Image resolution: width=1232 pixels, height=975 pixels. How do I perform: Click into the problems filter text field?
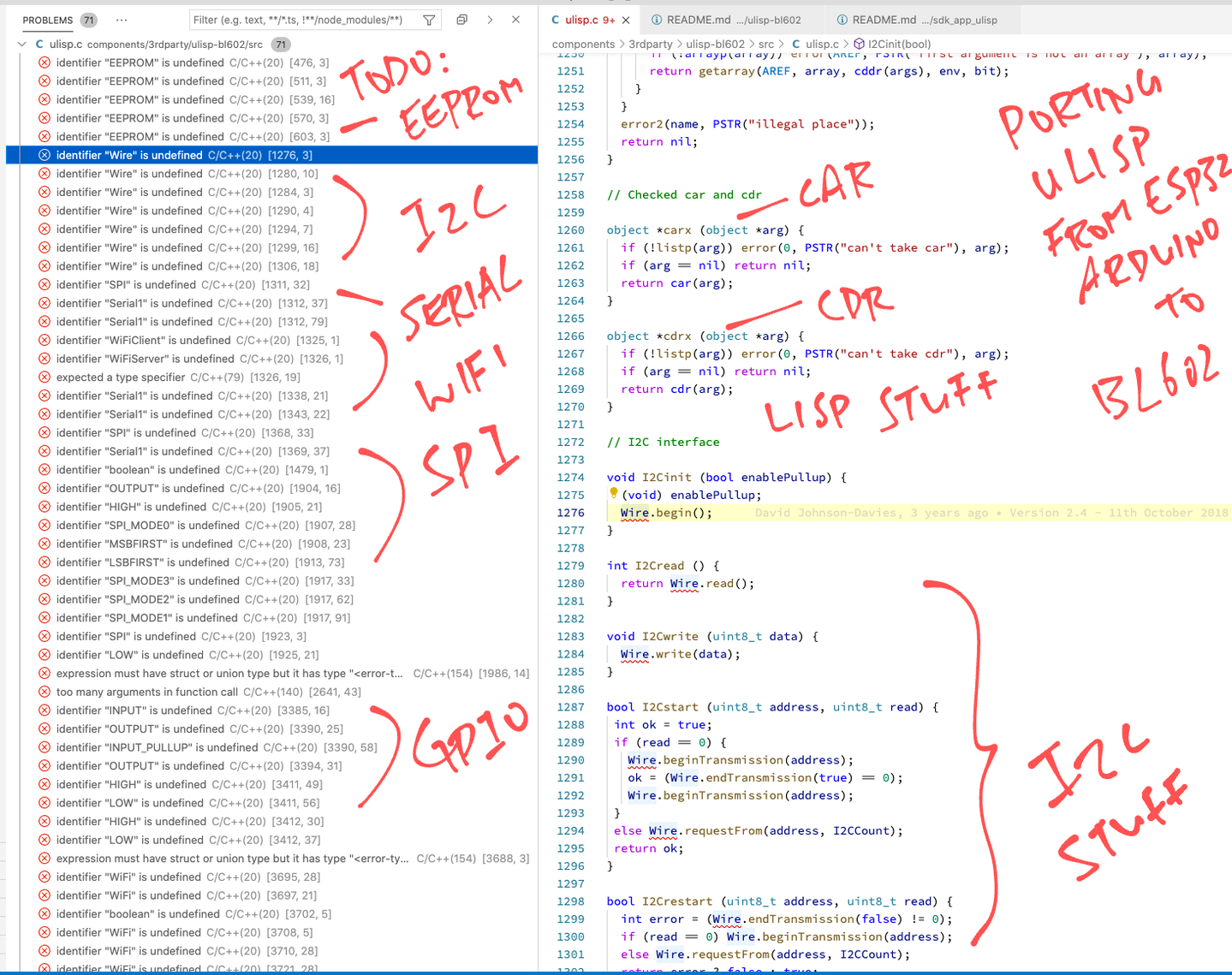point(304,20)
